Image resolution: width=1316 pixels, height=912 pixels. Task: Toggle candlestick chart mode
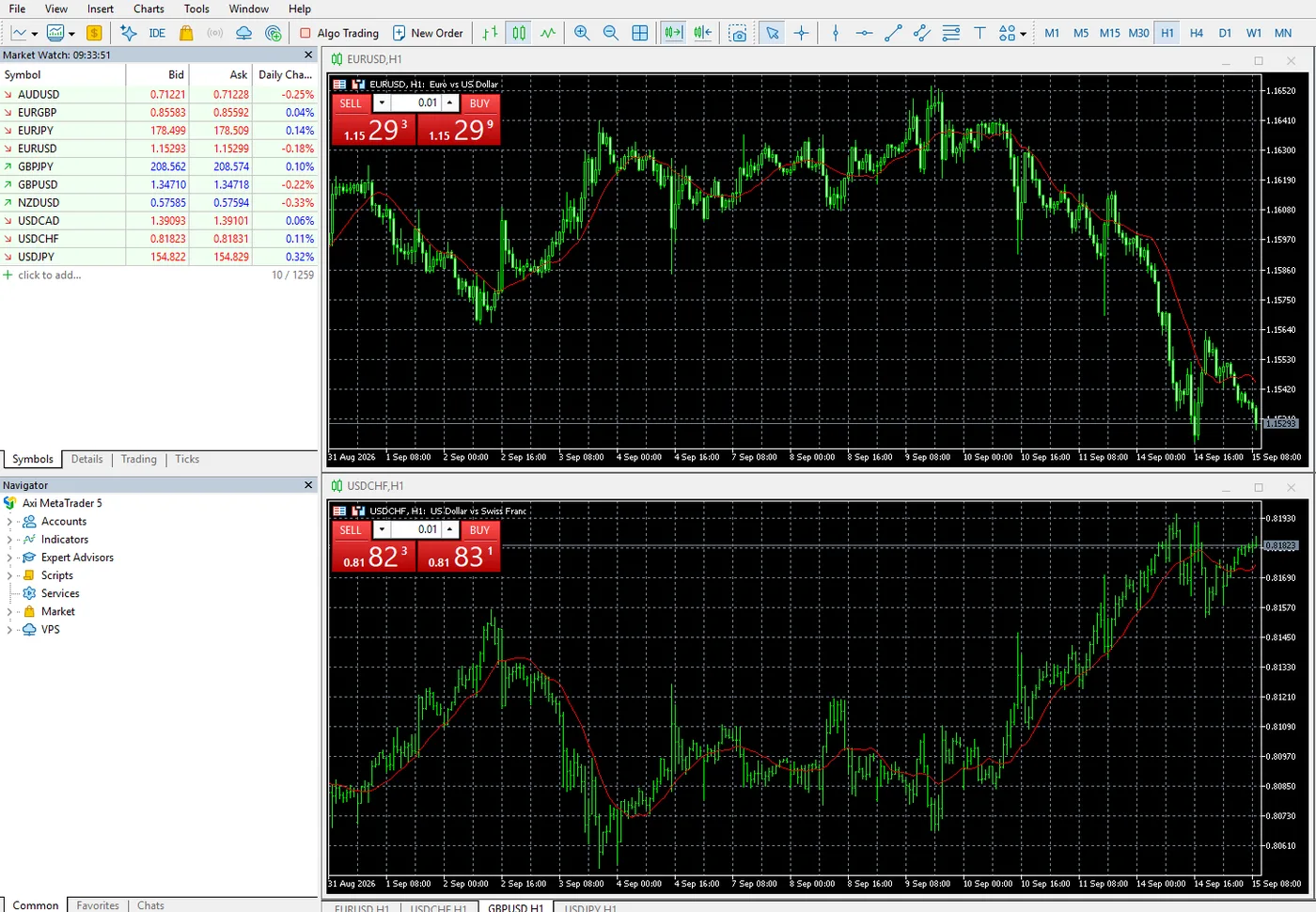(519, 33)
